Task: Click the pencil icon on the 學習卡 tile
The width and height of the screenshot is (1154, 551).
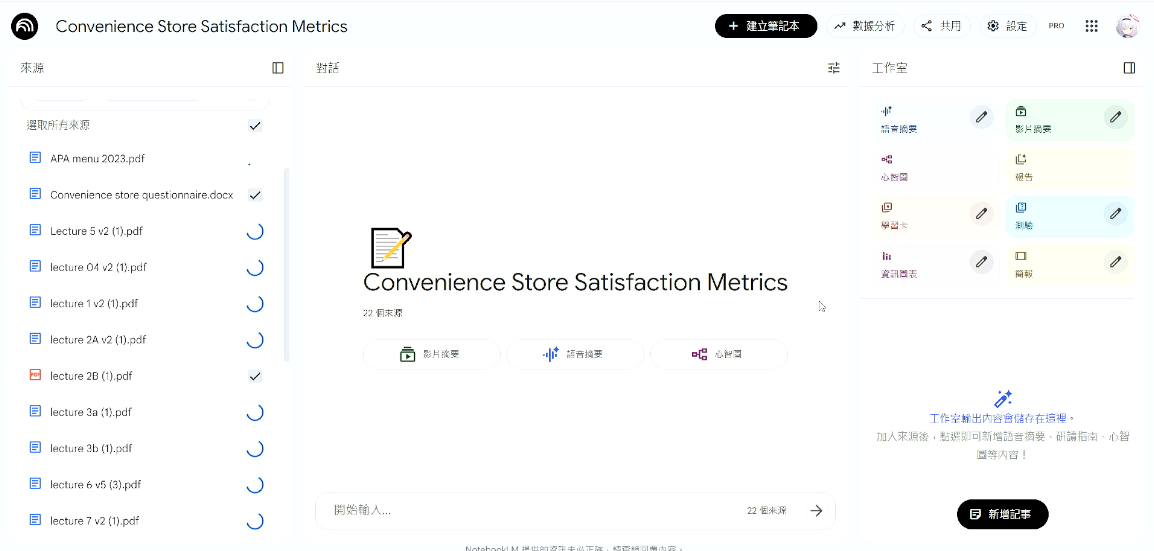Action: (982, 213)
